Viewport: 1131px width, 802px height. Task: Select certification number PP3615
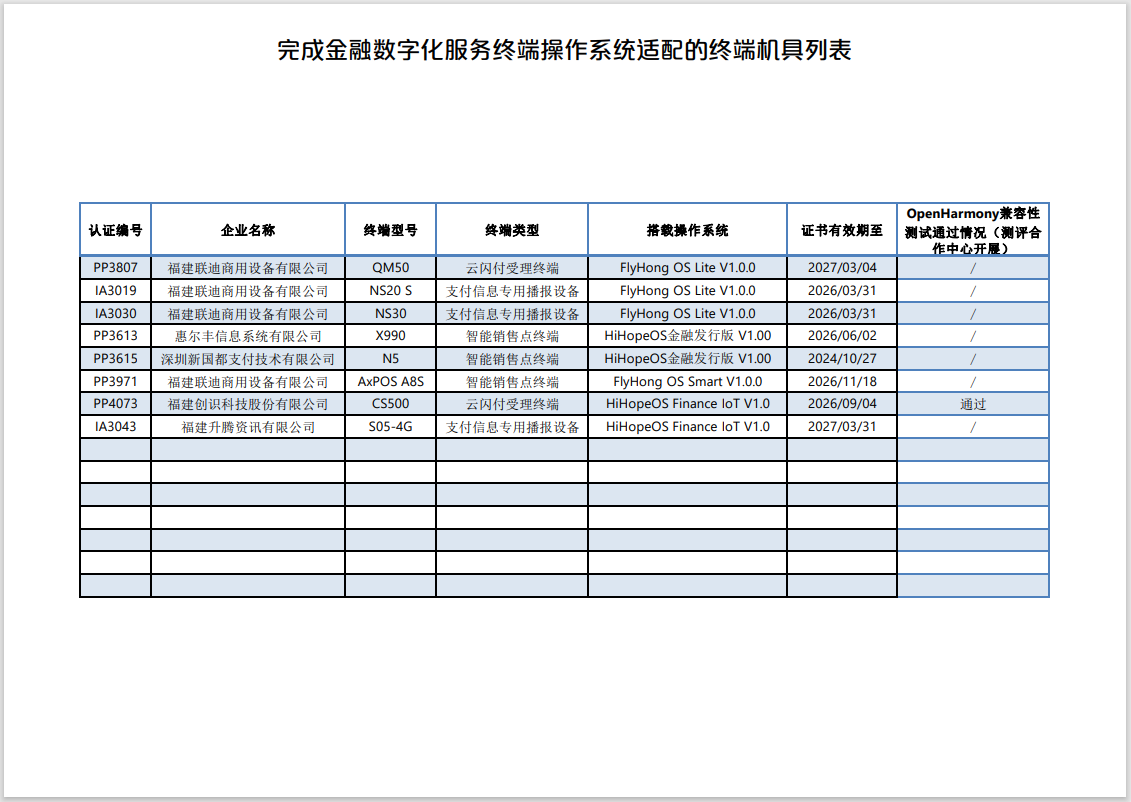(x=115, y=358)
